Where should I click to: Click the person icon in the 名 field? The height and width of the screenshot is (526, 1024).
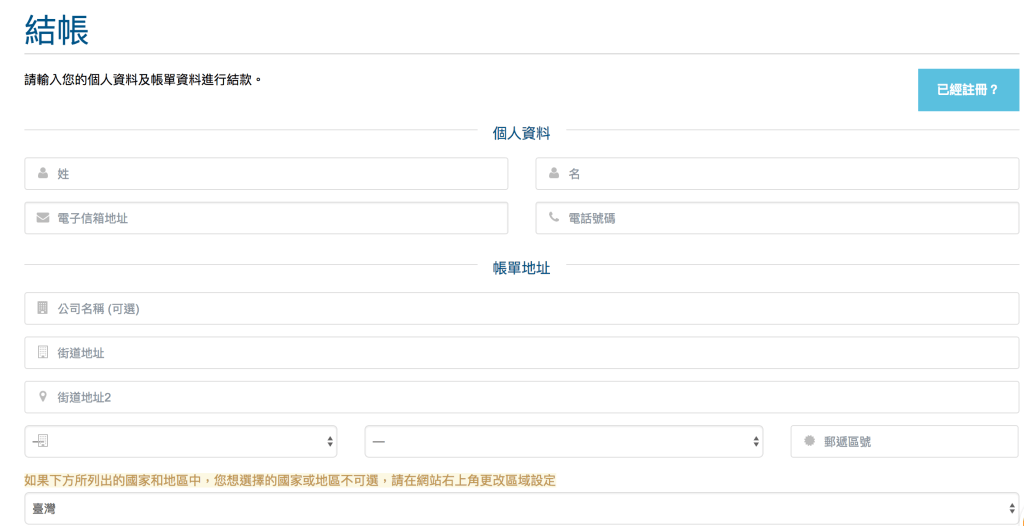tap(554, 173)
